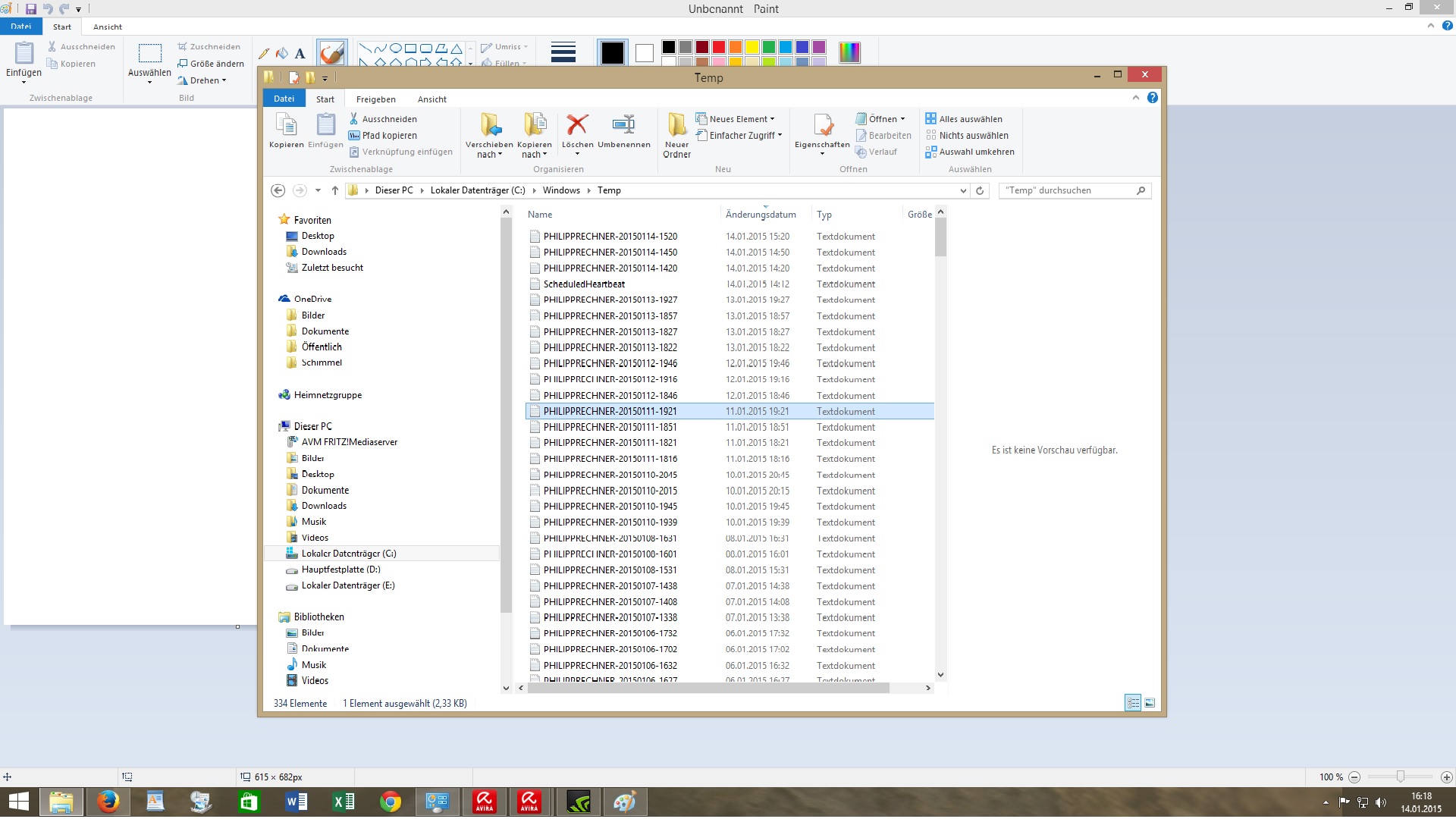
Task: Pick the red color swatch in Paint
Action: point(718,47)
